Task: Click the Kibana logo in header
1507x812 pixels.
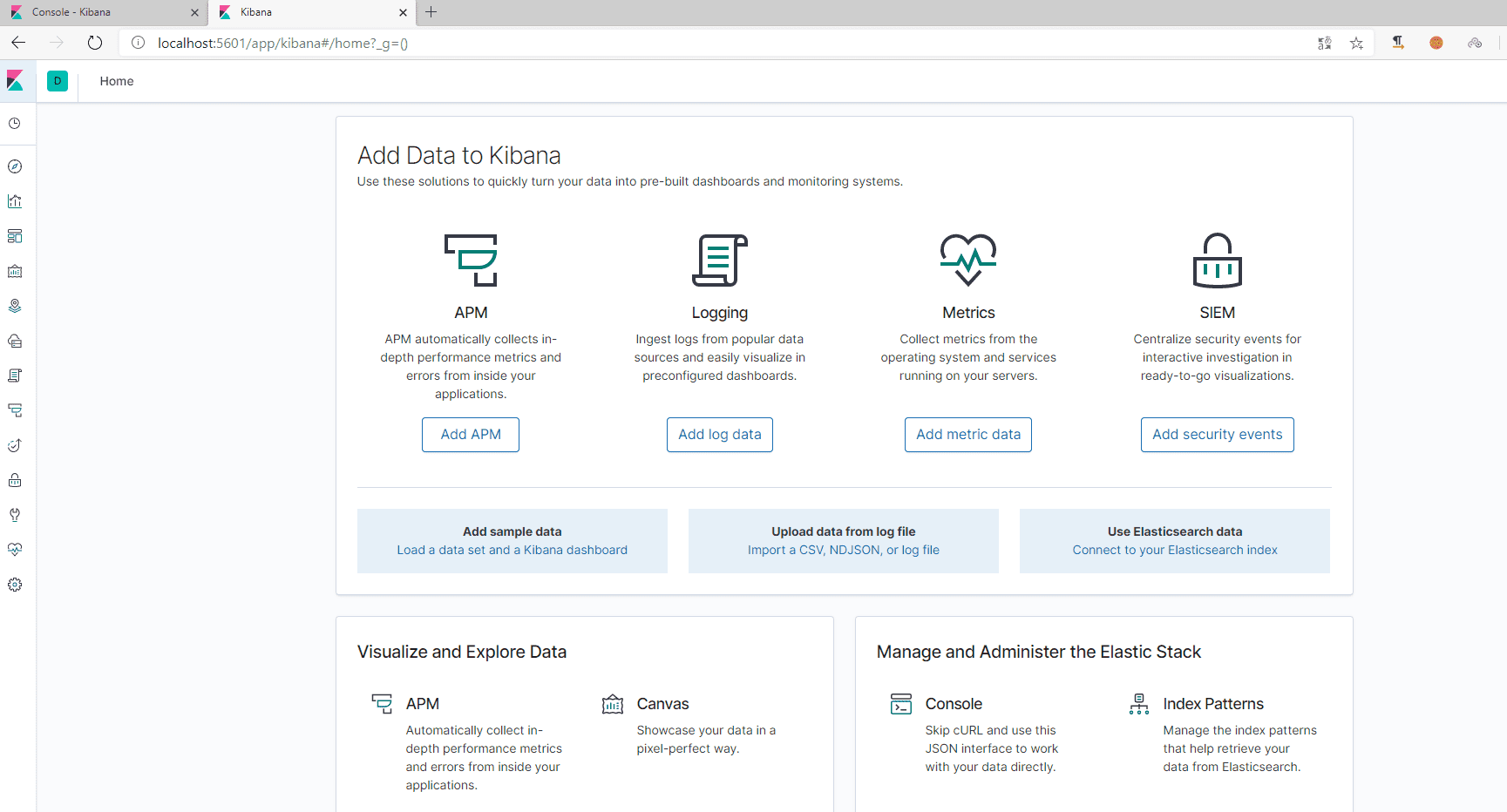Action: [x=15, y=81]
